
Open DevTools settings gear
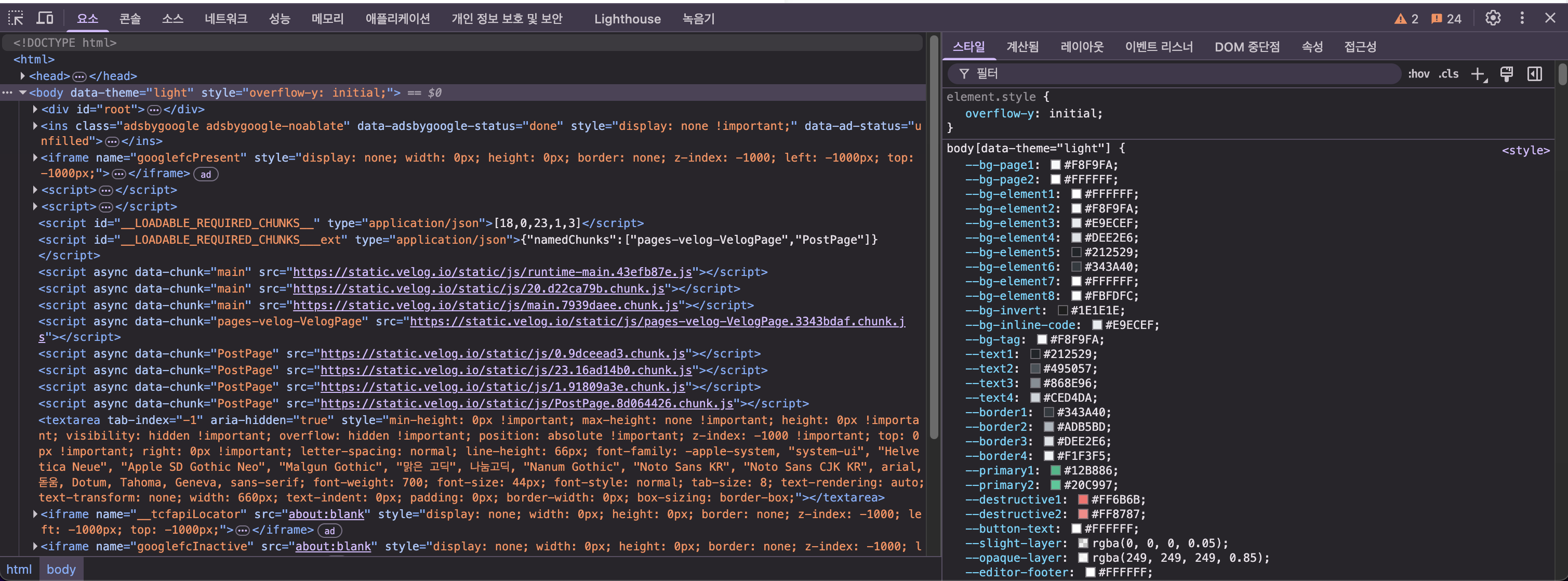pyautogui.click(x=1493, y=18)
